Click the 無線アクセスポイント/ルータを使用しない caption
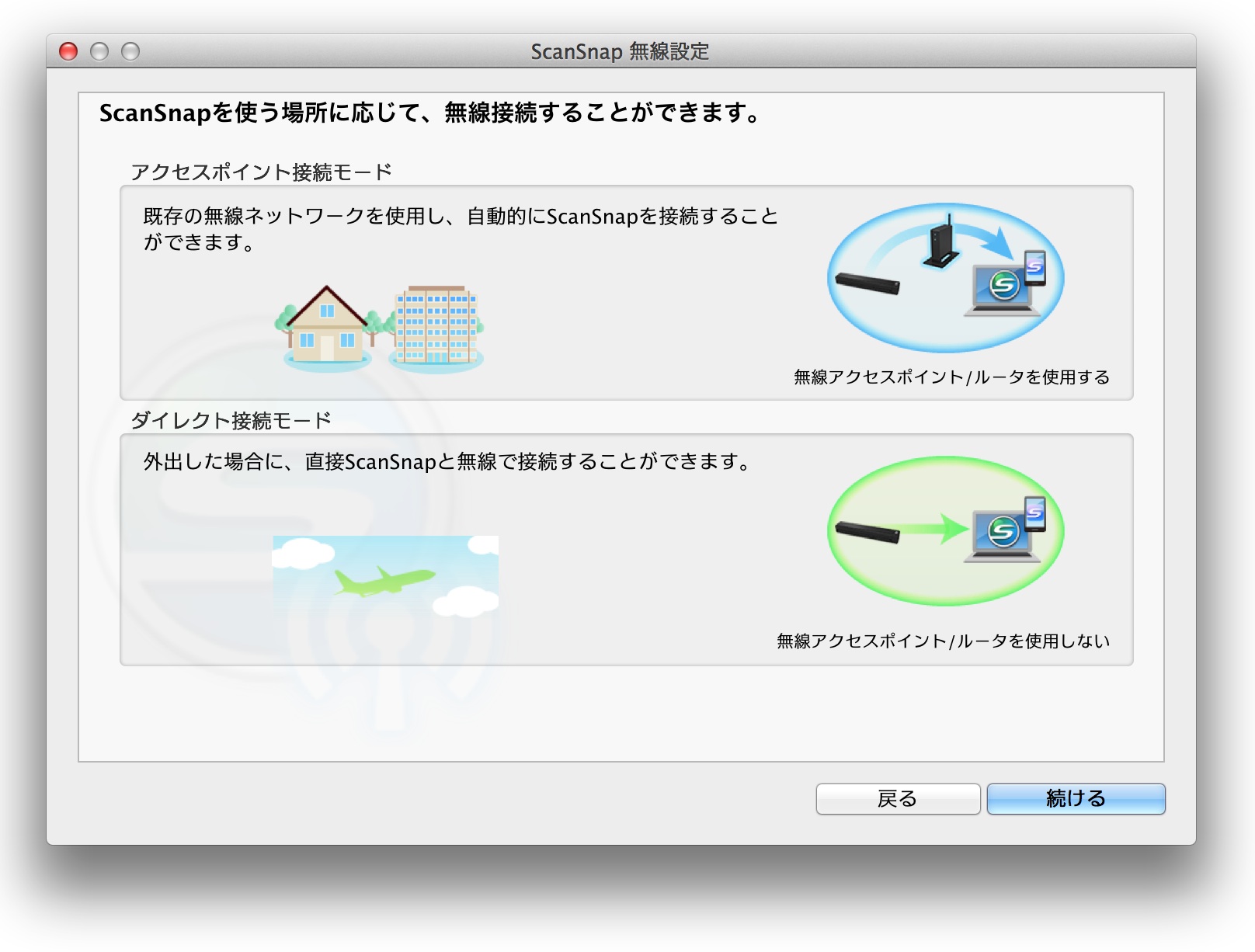 [x=943, y=641]
